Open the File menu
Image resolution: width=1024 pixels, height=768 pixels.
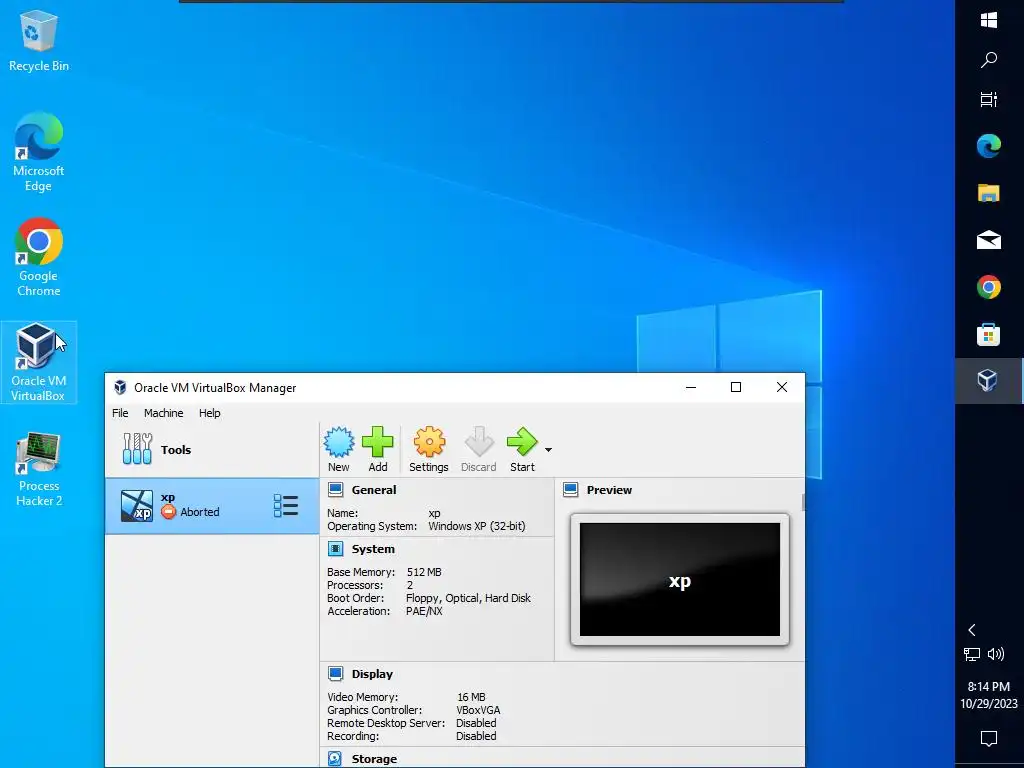tap(120, 413)
